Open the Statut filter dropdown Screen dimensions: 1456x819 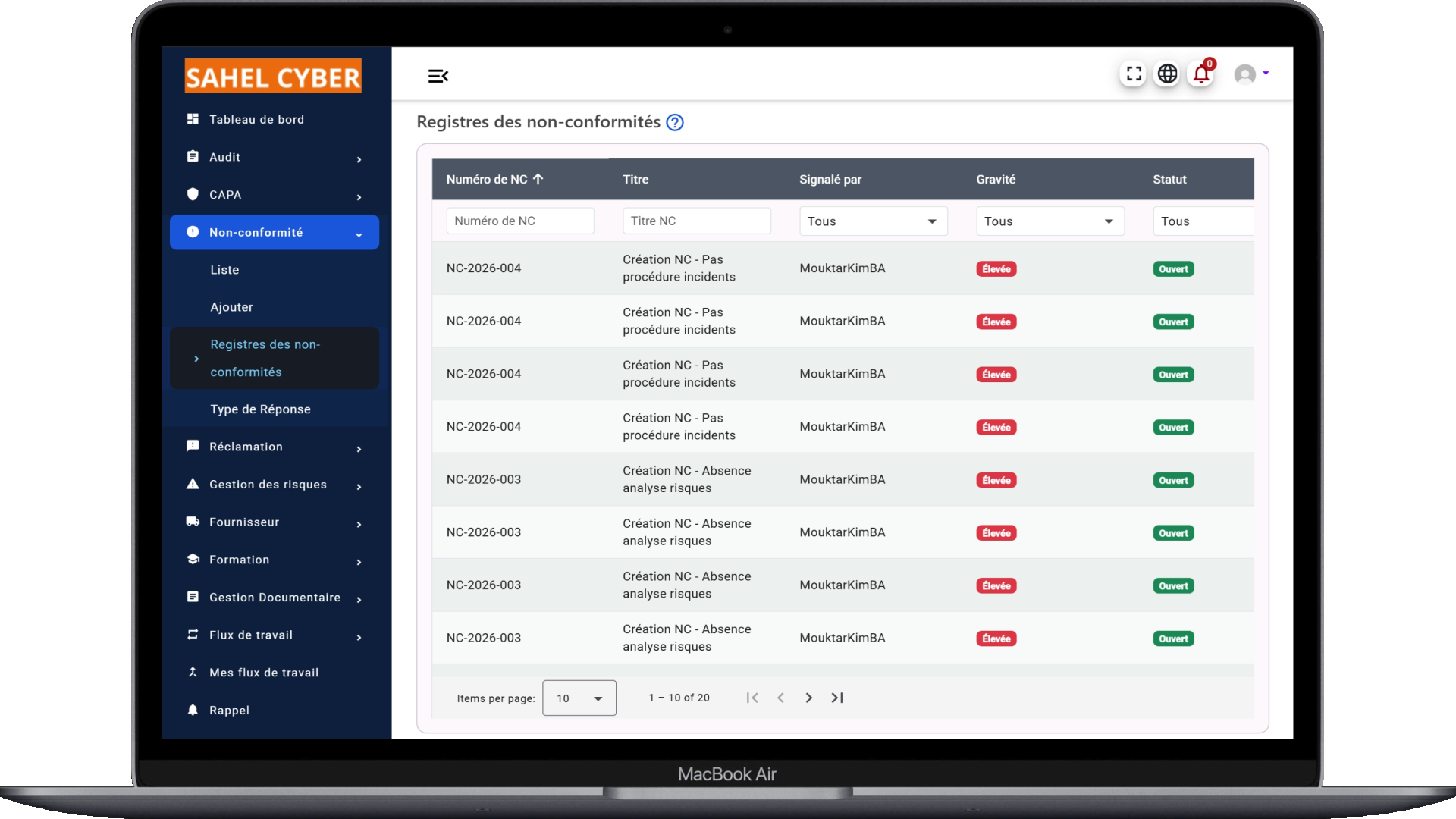(1203, 221)
